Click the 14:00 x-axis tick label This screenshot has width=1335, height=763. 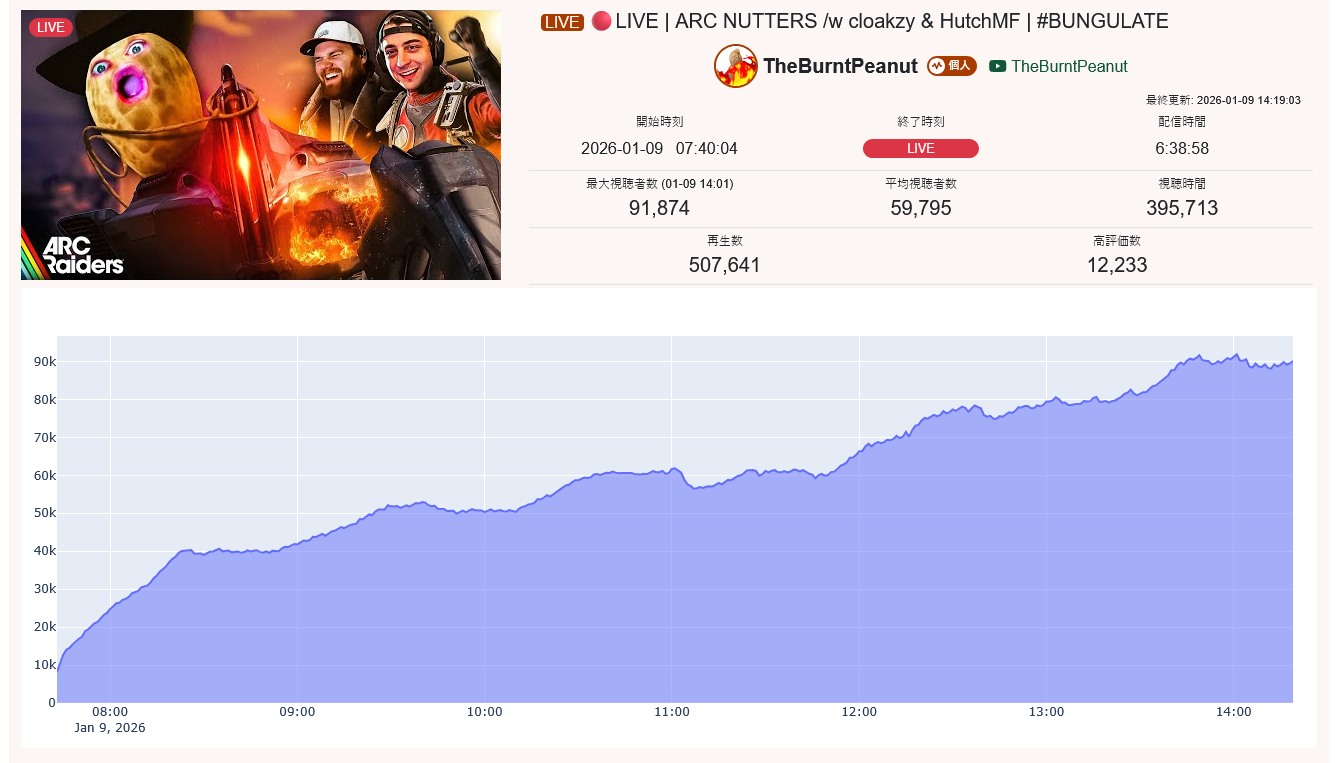(1233, 712)
